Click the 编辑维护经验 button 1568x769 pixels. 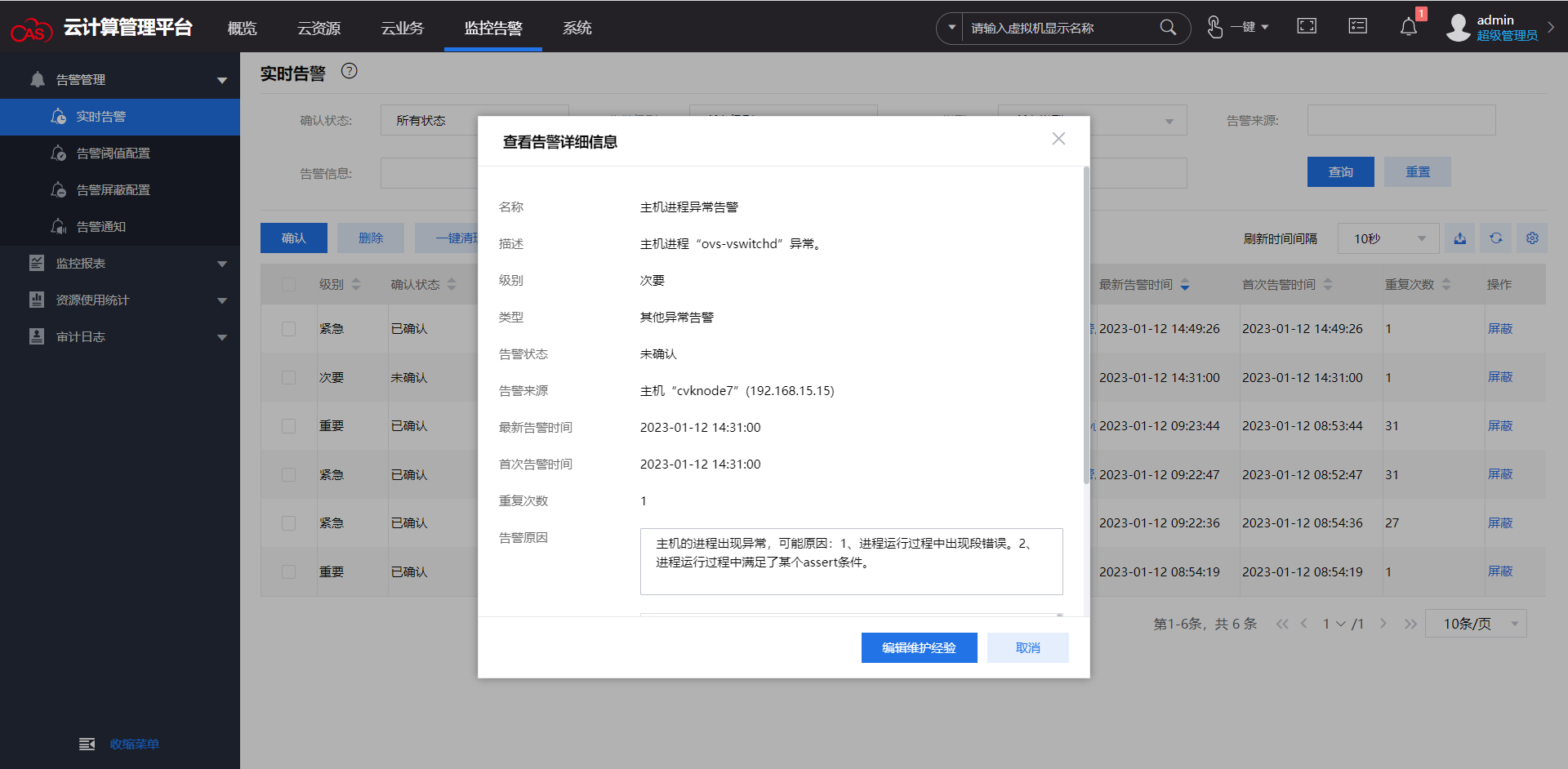pyautogui.click(x=919, y=647)
